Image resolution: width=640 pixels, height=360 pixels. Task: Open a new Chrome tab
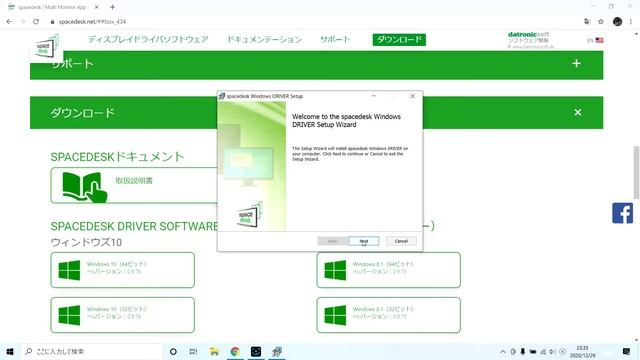pyautogui.click(x=112, y=7)
